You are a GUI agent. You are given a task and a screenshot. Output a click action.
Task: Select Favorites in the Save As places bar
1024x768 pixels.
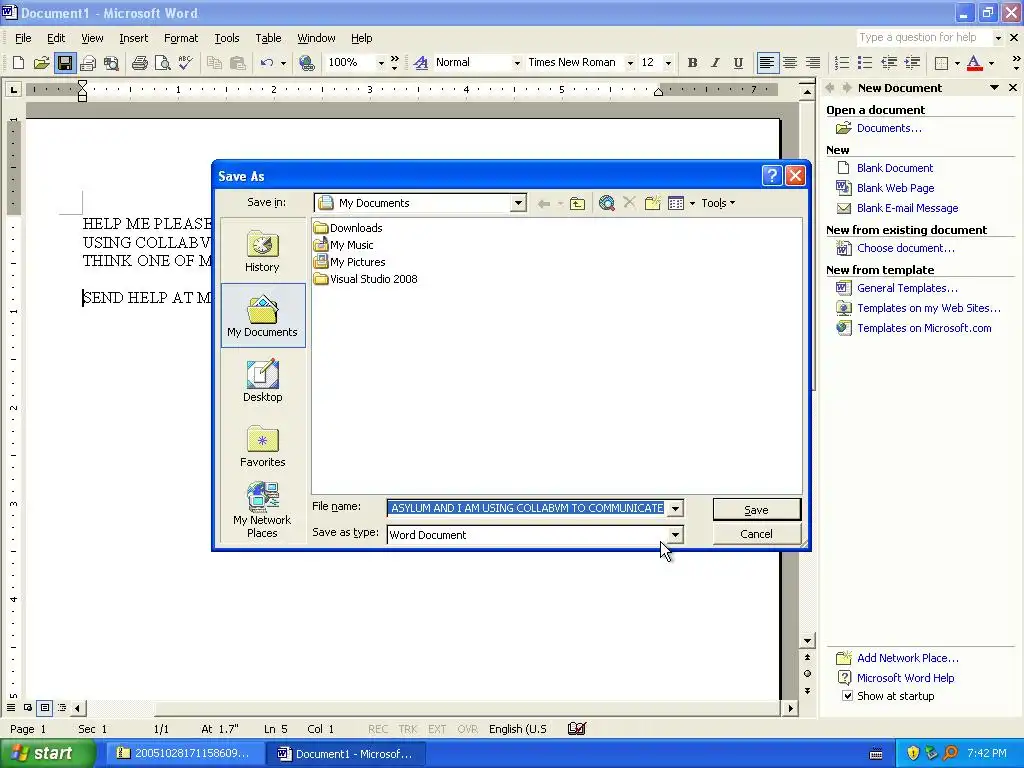[263, 446]
